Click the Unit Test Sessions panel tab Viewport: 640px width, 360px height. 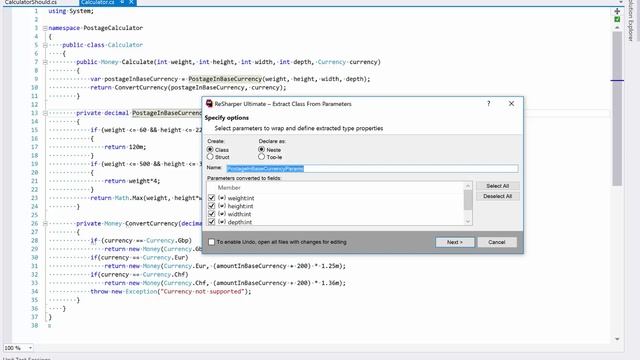(27, 358)
